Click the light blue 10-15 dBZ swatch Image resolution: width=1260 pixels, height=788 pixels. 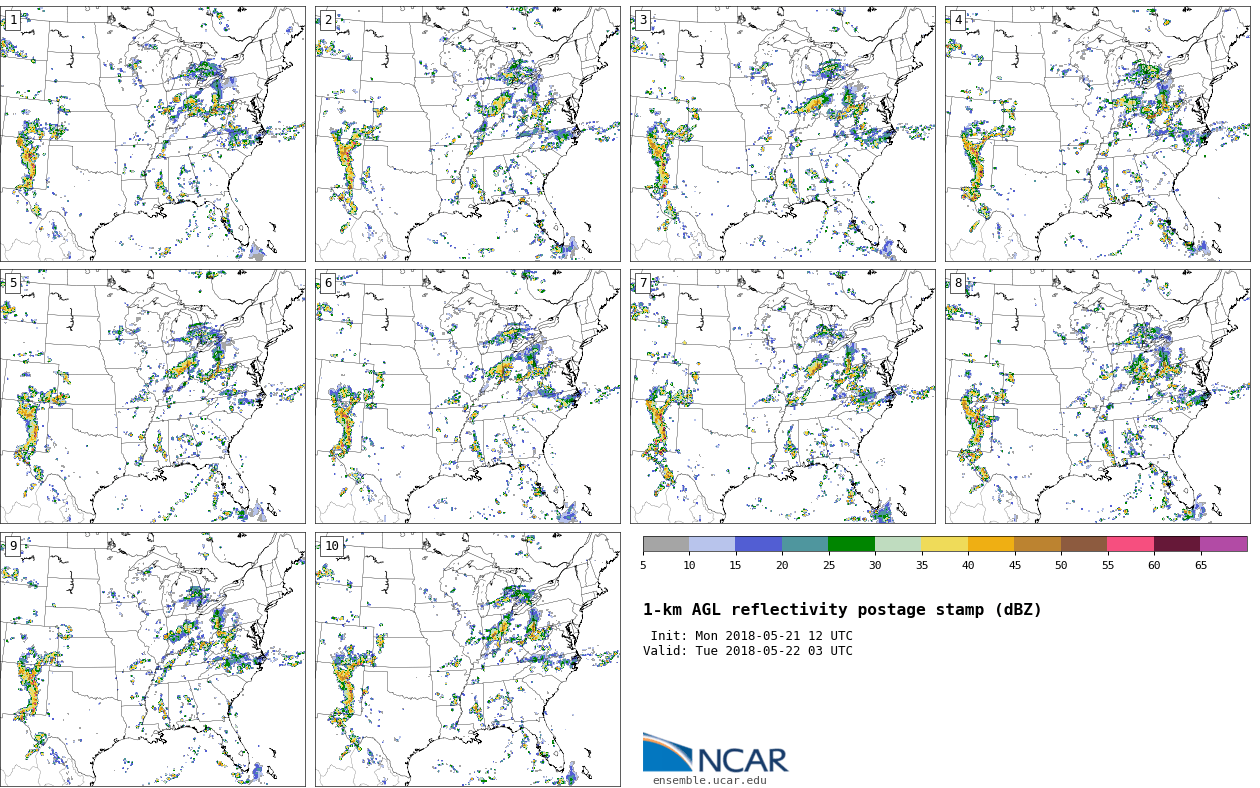[x=712, y=544]
